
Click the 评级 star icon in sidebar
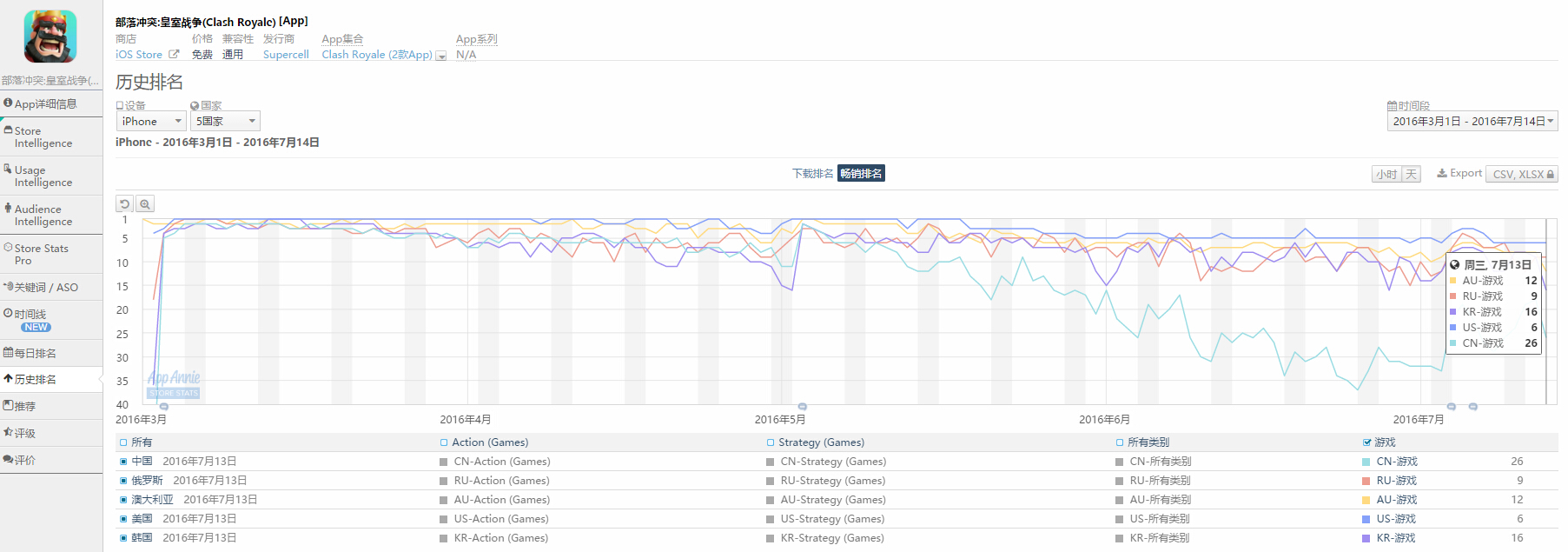(x=8, y=433)
